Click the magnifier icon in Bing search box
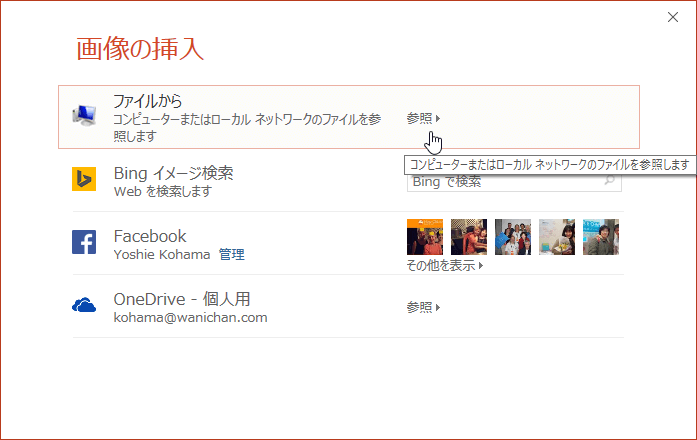Screen dimensions: 697x440 610,180
